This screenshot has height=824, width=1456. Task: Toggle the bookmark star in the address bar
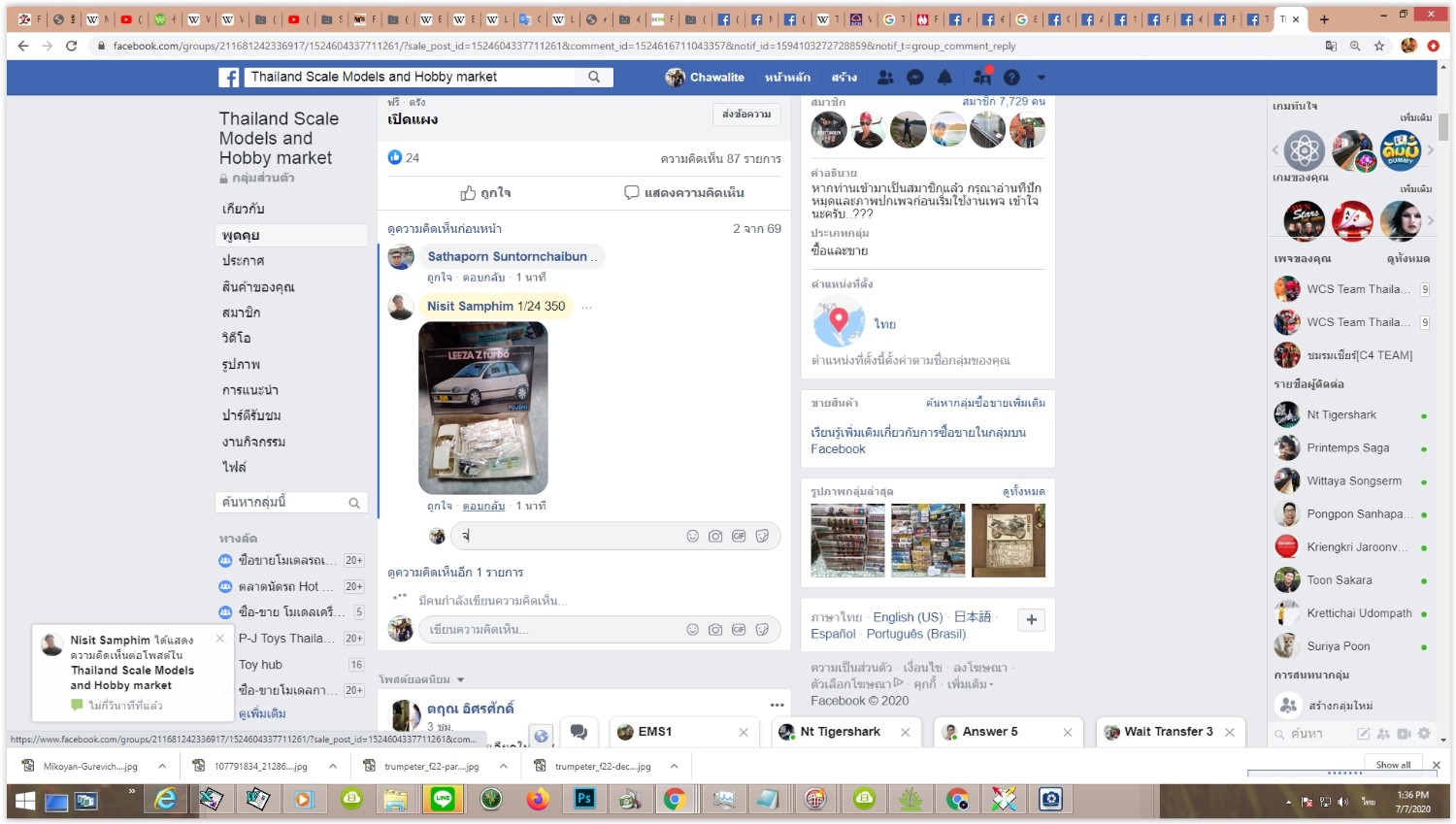point(1378,46)
